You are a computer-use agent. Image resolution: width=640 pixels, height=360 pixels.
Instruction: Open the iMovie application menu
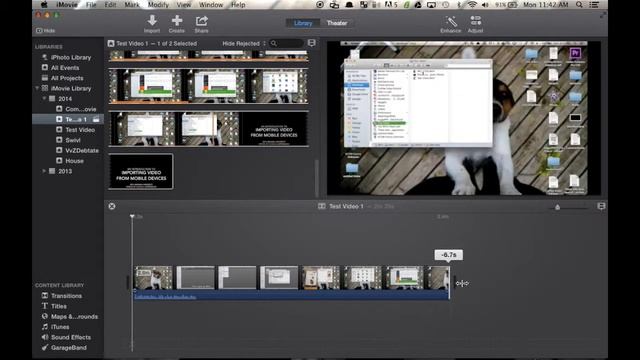[x=67, y=5]
